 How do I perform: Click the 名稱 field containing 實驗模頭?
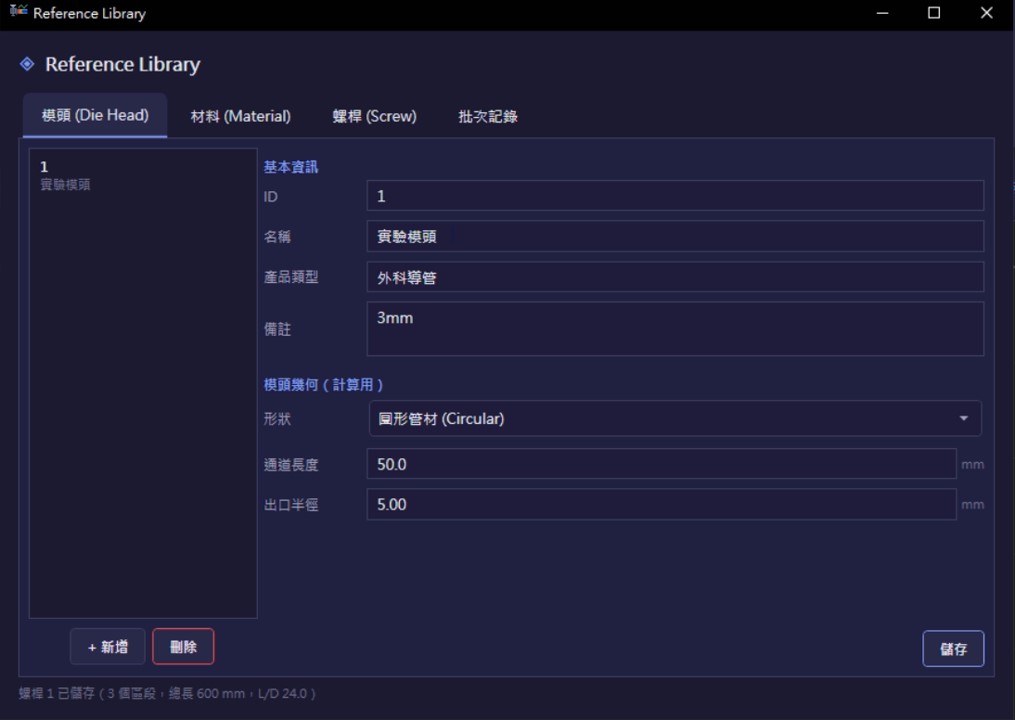(675, 236)
